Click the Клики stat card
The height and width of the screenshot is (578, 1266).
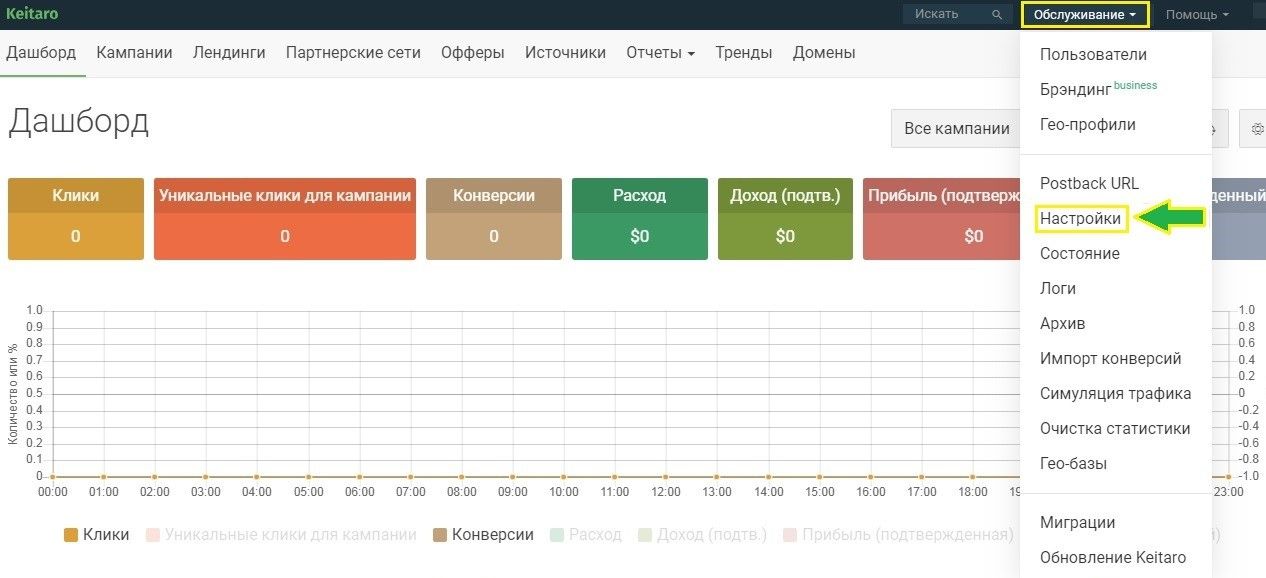coord(76,219)
